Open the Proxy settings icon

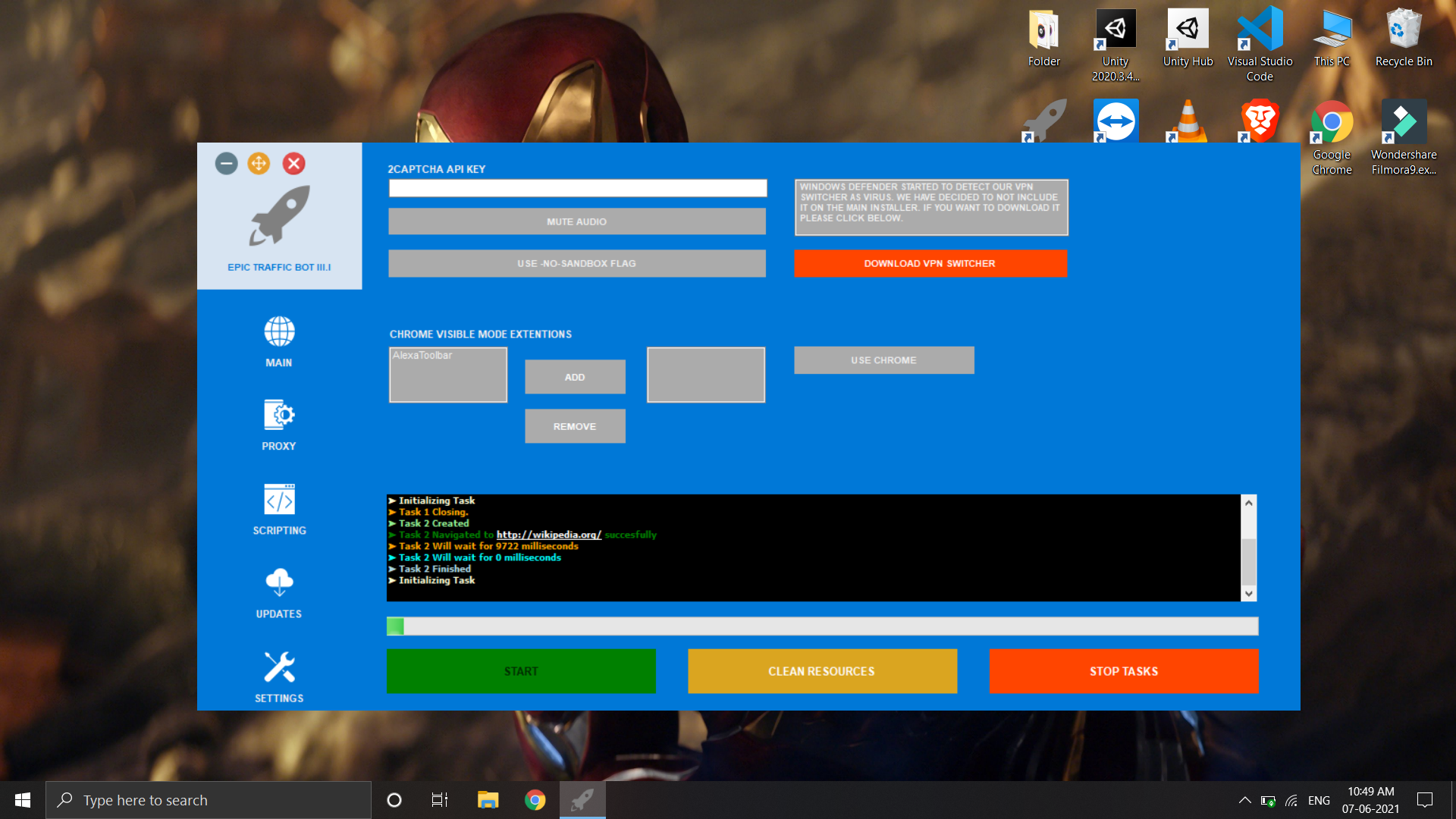point(279,416)
